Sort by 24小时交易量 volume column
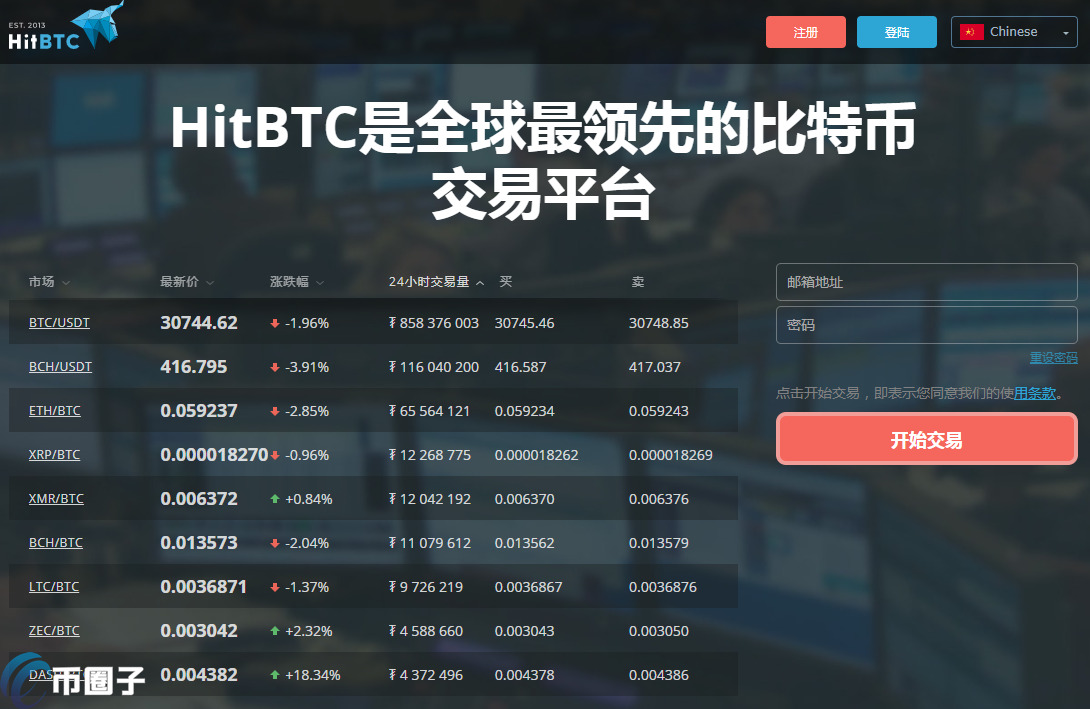This screenshot has height=709, width=1090. tap(436, 282)
